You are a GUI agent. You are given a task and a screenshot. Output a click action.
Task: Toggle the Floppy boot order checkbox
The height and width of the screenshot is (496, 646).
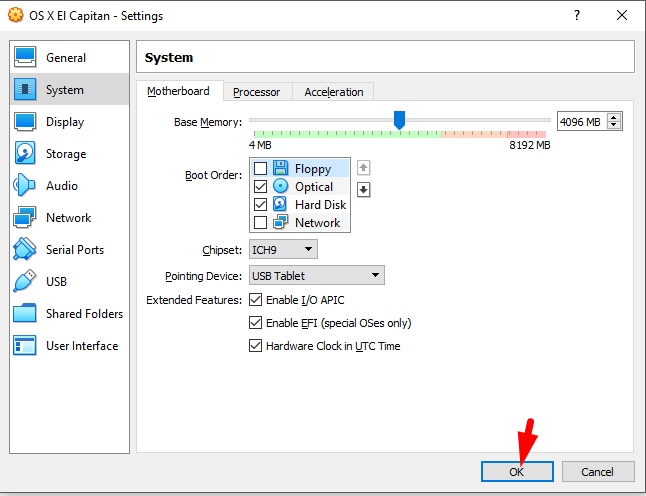(261, 169)
